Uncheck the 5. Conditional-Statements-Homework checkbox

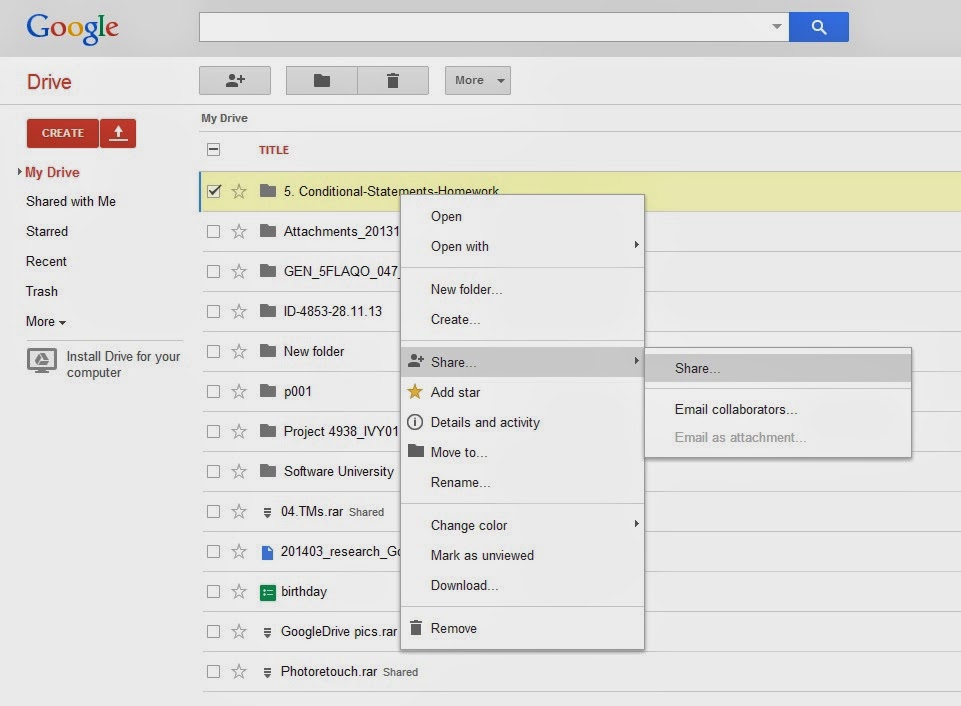pyautogui.click(x=213, y=191)
